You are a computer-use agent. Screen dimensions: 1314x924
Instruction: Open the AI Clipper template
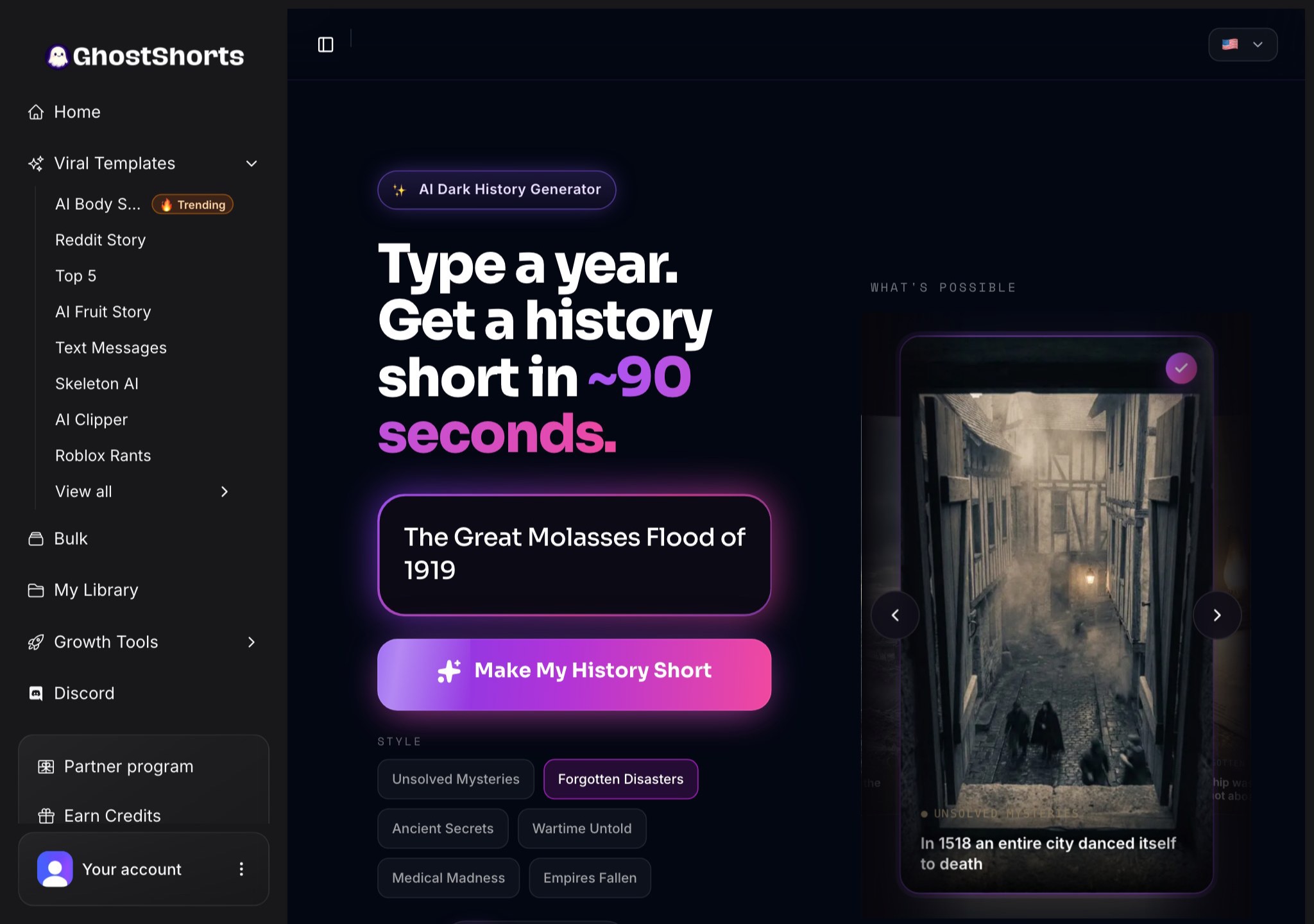(92, 420)
